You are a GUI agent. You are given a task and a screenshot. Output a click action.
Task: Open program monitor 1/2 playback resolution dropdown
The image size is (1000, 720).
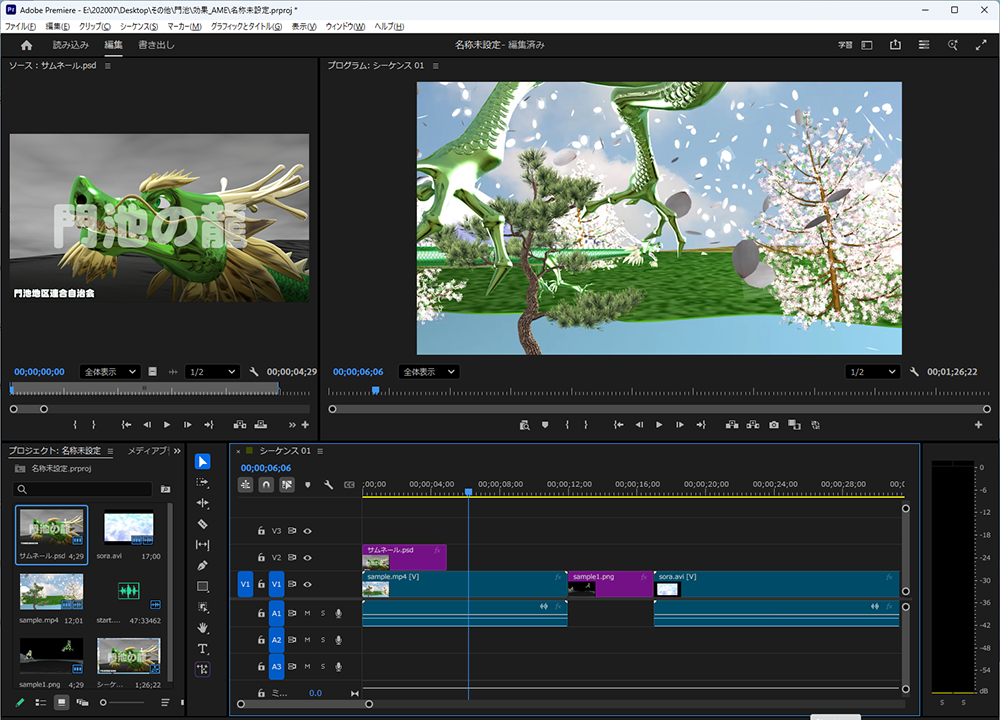point(872,372)
